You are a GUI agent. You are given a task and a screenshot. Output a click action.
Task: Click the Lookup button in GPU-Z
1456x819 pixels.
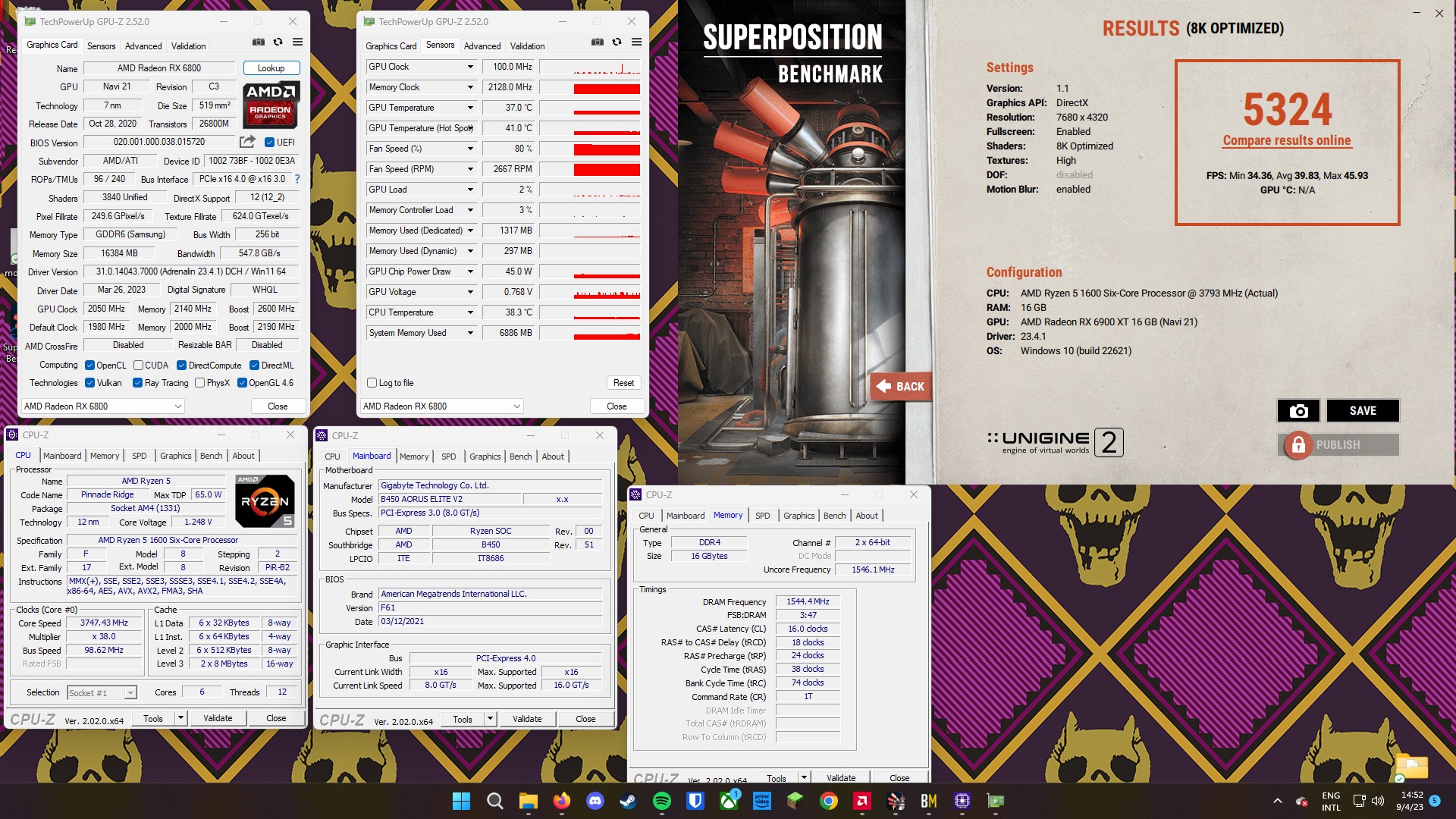click(271, 68)
